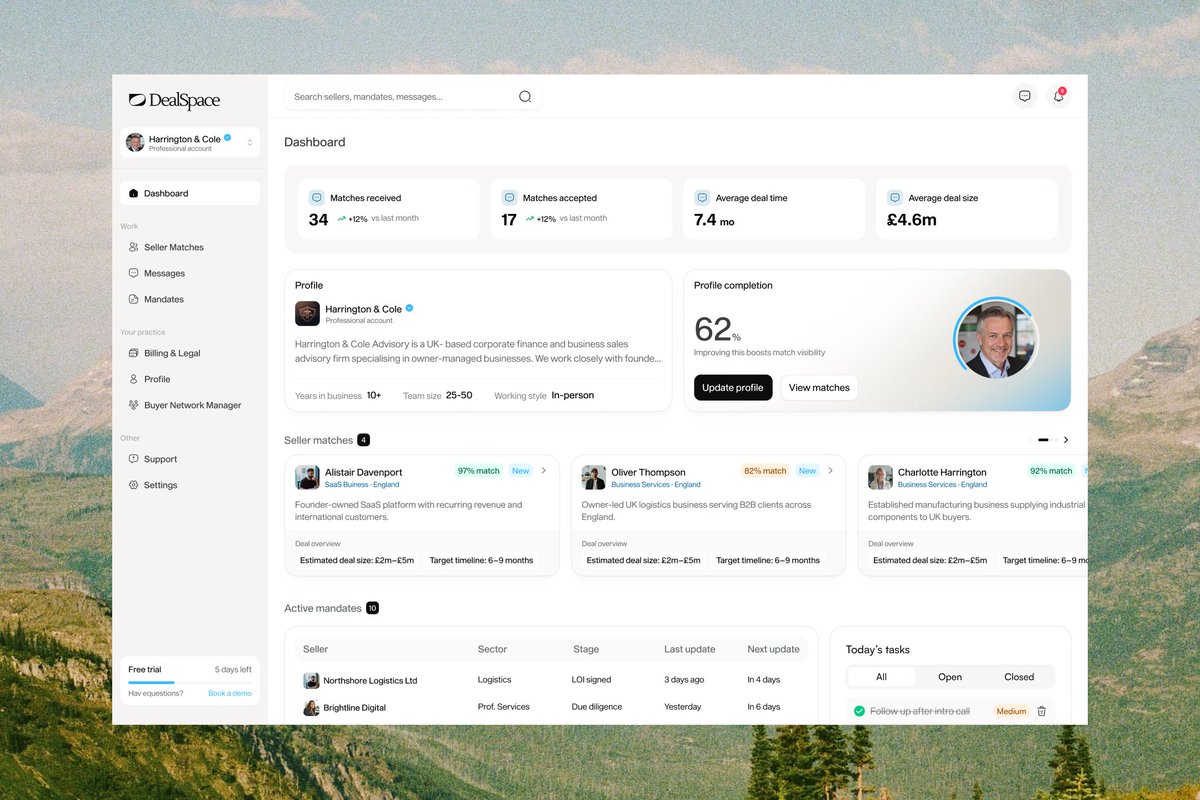Select the Closed tab in Today's tasks
Image resolution: width=1200 pixels, height=800 pixels.
(1019, 677)
